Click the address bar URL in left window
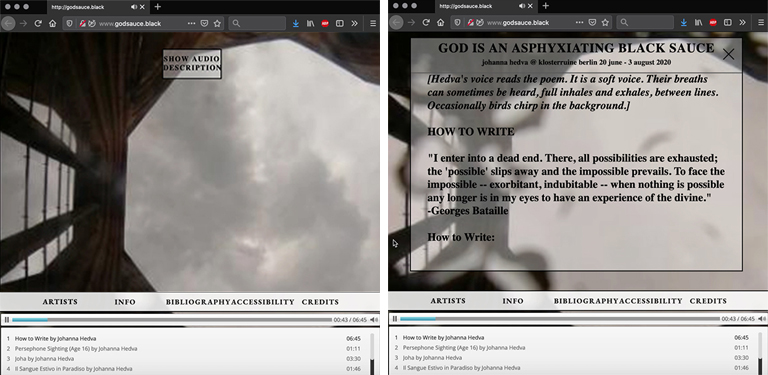This screenshot has width=768, height=375. click(129, 23)
